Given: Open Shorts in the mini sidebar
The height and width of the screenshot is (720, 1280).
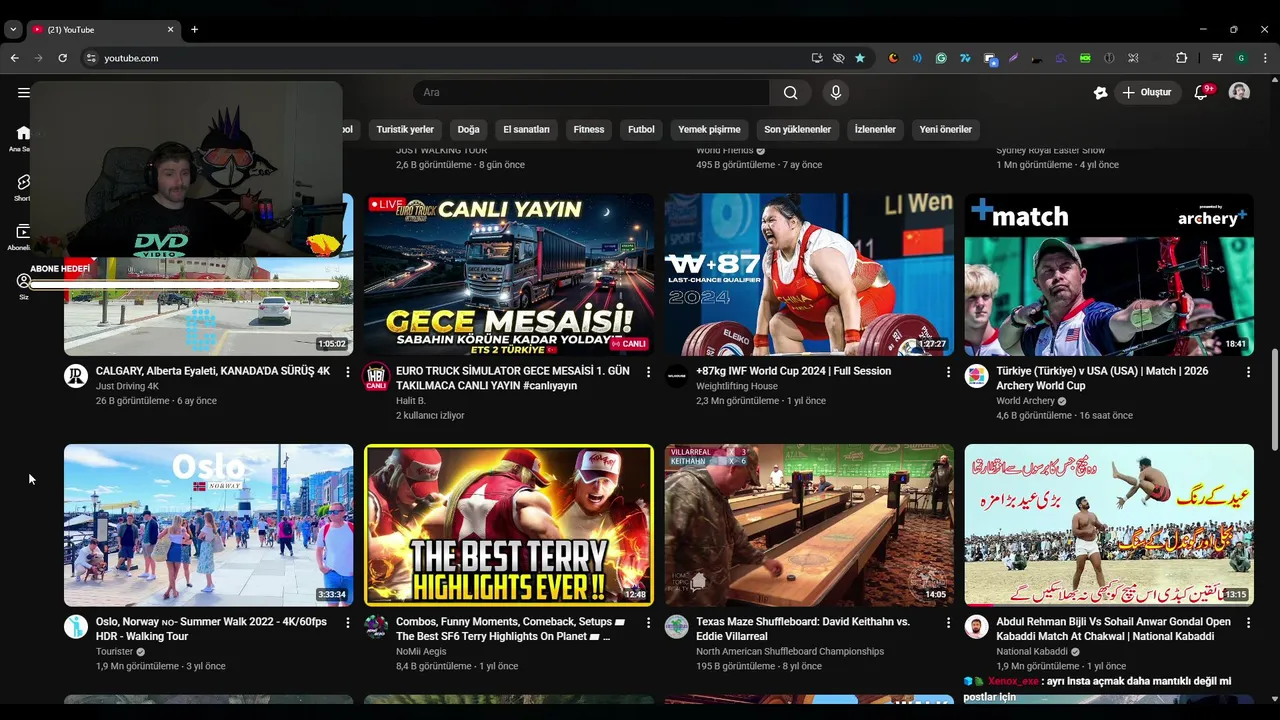Looking at the screenshot, I should click(23, 187).
